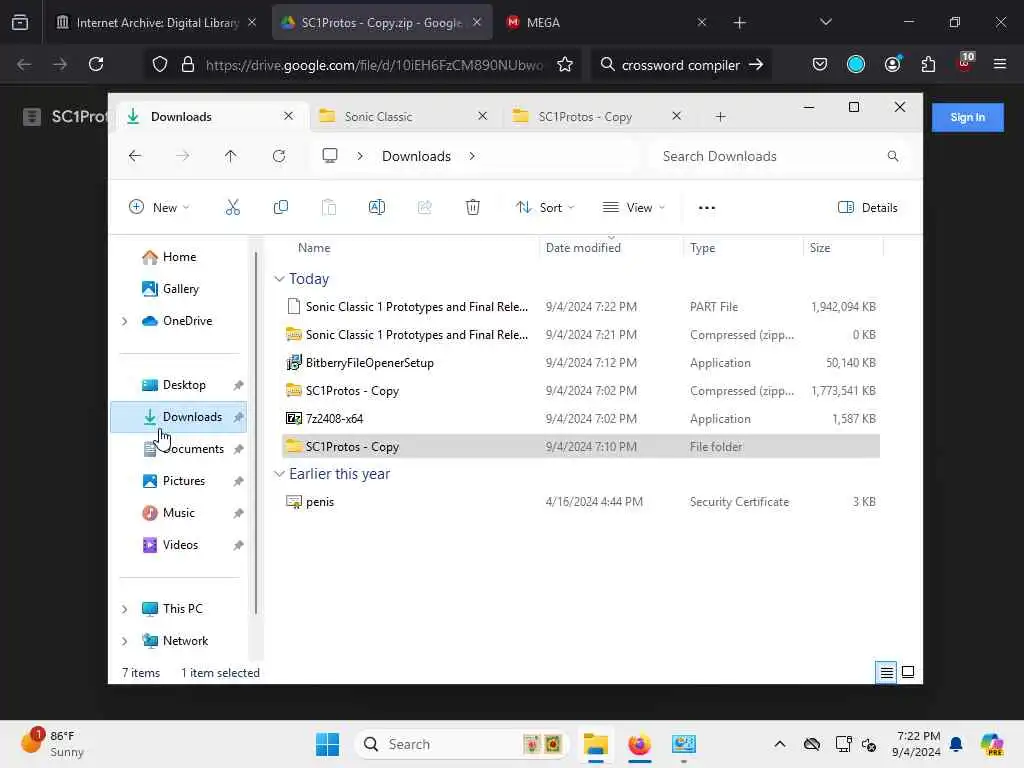The height and width of the screenshot is (768, 1024).
Task: Expand This PC in the navigation pane
Action: (x=124, y=609)
